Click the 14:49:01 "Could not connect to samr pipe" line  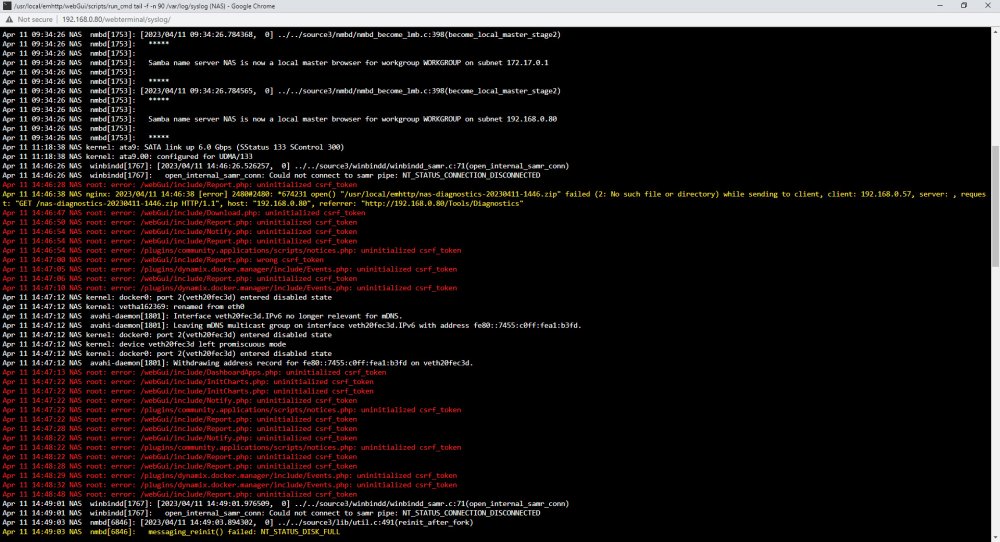[271, 513]
